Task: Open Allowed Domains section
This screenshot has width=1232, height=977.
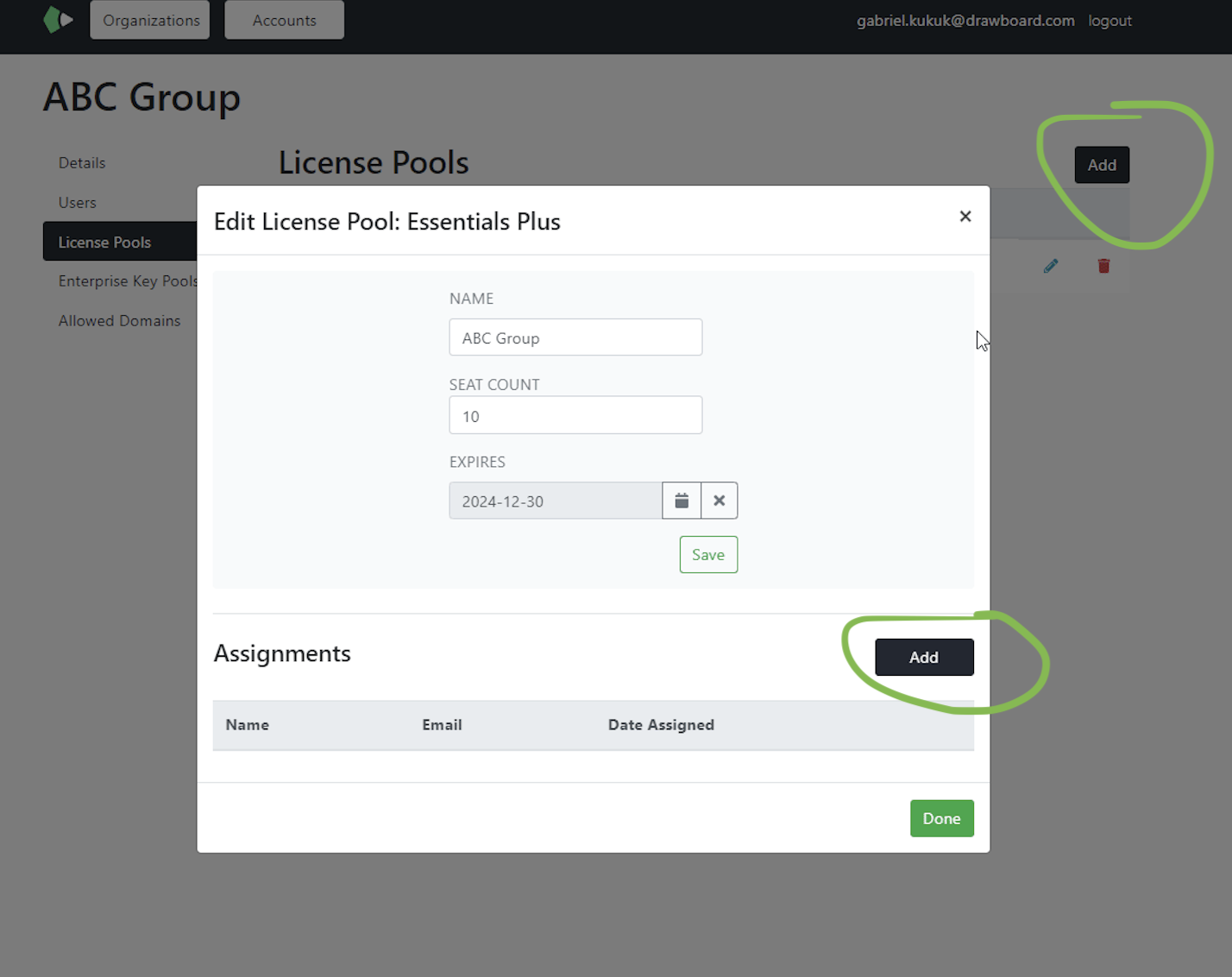Action: (119, 320)
